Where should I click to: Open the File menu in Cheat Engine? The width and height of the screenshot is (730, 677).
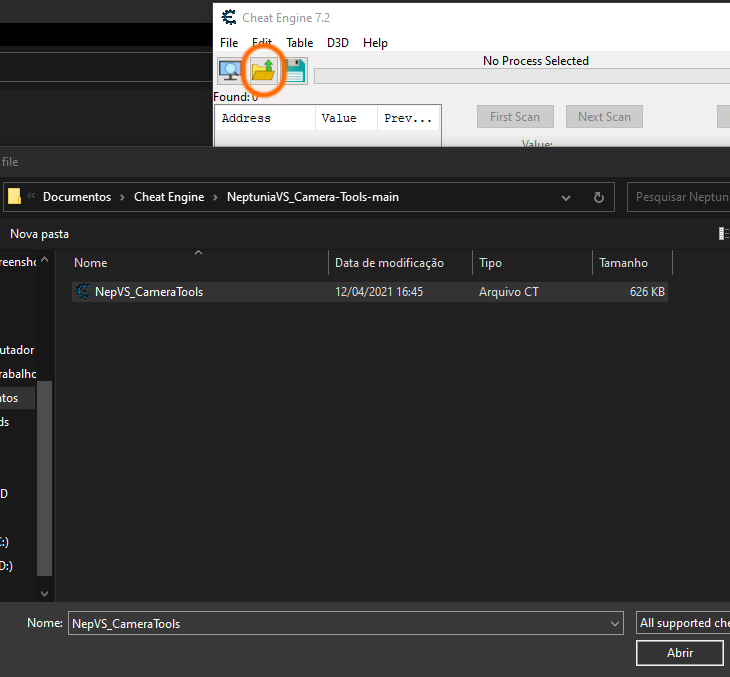(229, 43)
